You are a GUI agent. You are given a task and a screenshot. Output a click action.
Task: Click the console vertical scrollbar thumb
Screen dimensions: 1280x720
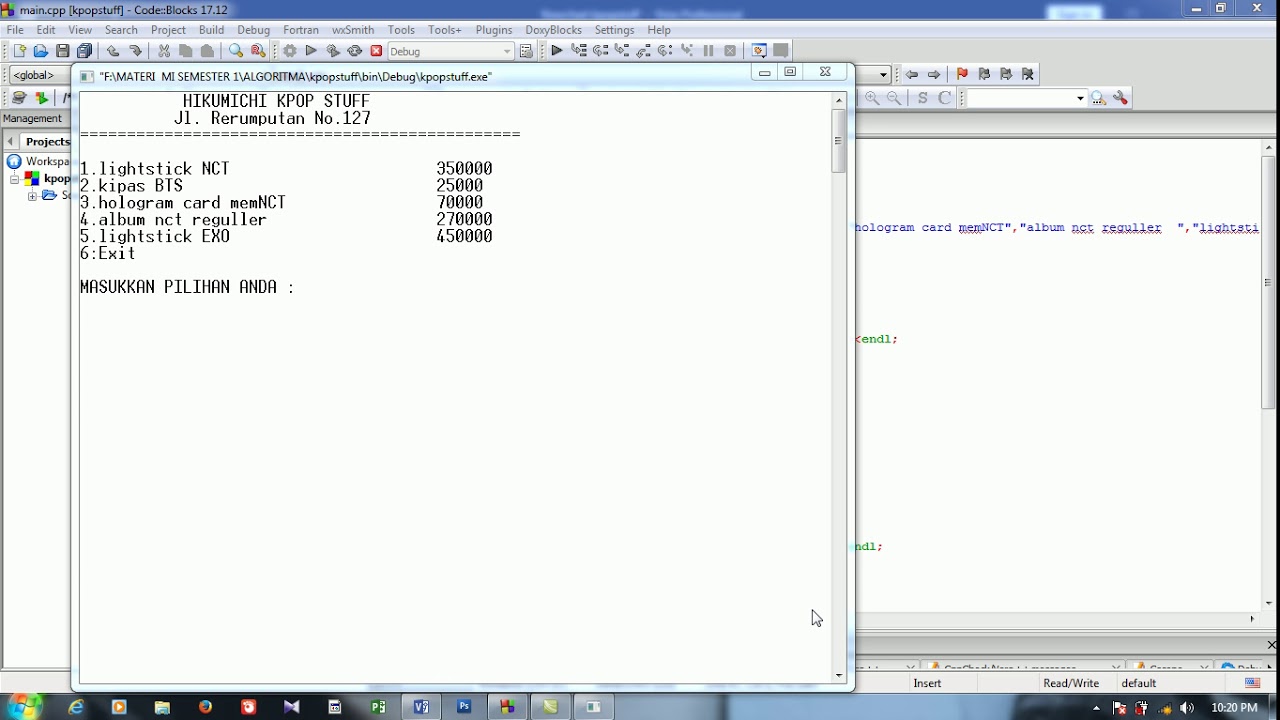838,140
